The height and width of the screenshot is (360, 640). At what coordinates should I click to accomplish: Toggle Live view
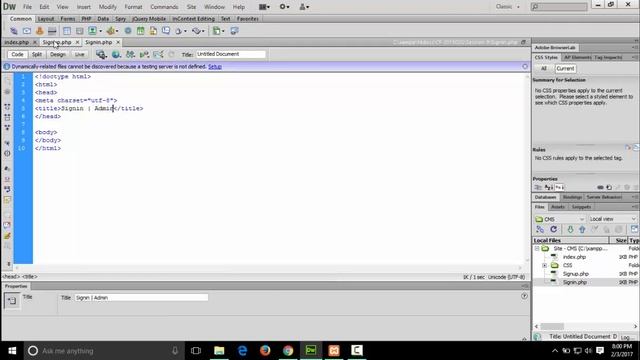click(x=80, y=54)
